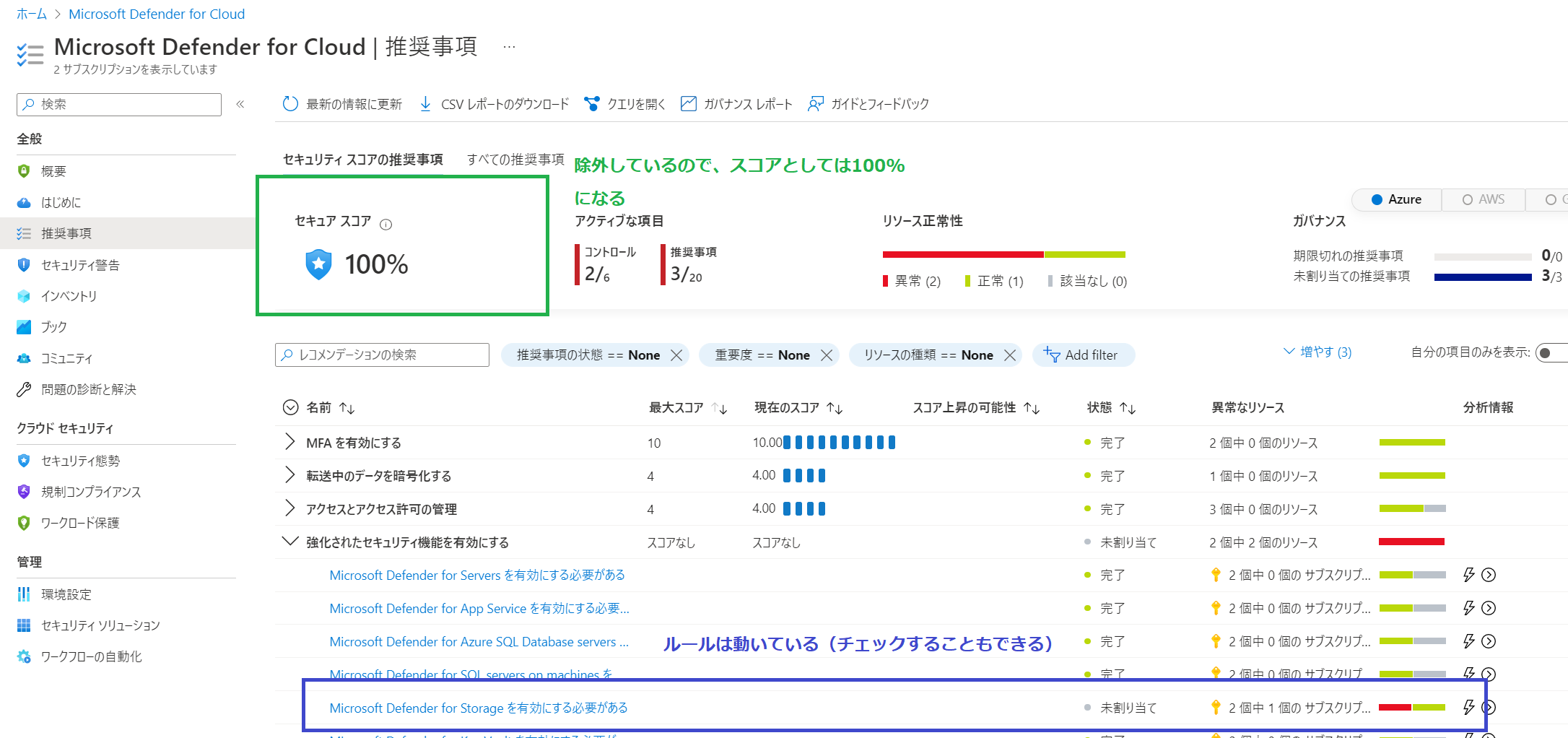Screen dimensions: 1568x738
Task: Click the lightning icon in Defender for Azure SQL Database row
Action: [1468, 641]
